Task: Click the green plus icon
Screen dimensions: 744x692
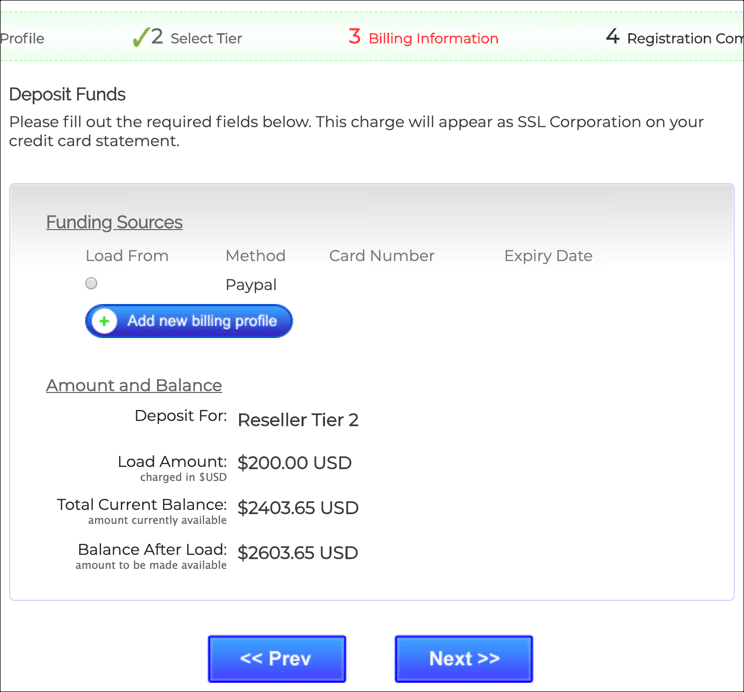Action: 104,321
